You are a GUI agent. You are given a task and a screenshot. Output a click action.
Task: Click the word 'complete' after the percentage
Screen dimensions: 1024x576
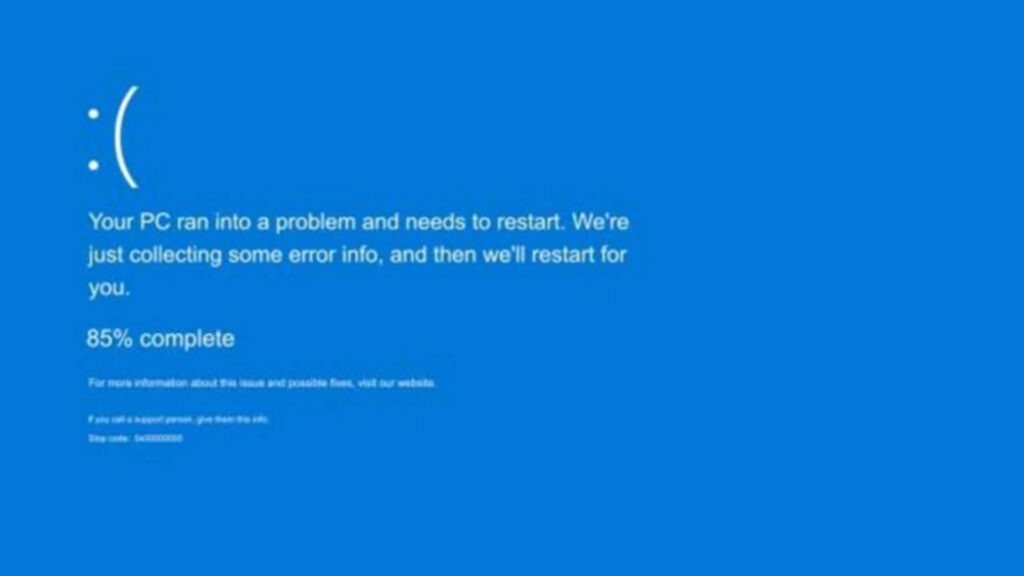(x=187, y=340)
